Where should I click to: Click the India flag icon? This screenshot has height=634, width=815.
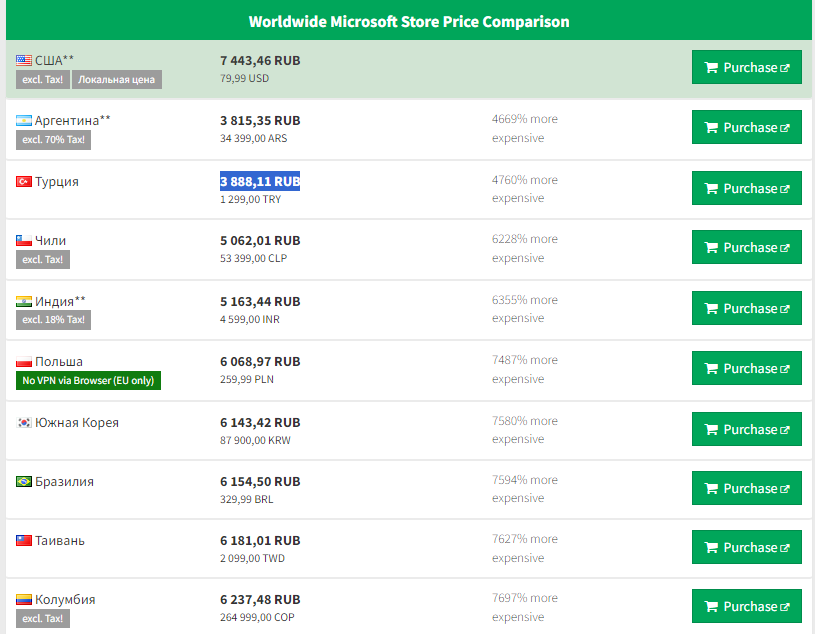pos(23,301)
